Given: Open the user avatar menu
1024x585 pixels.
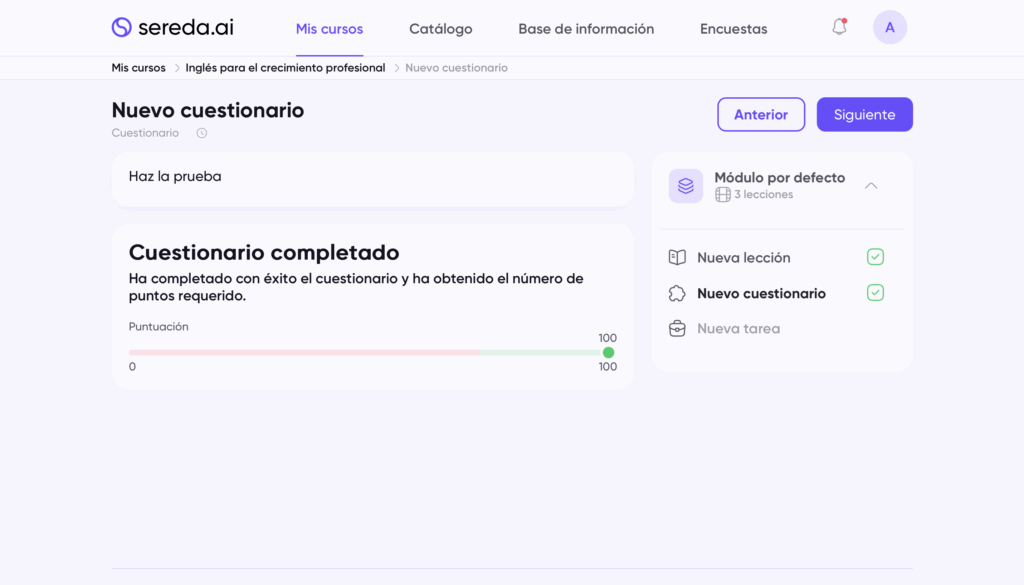Looking at the screenshot, I should (x=889, y=28).
